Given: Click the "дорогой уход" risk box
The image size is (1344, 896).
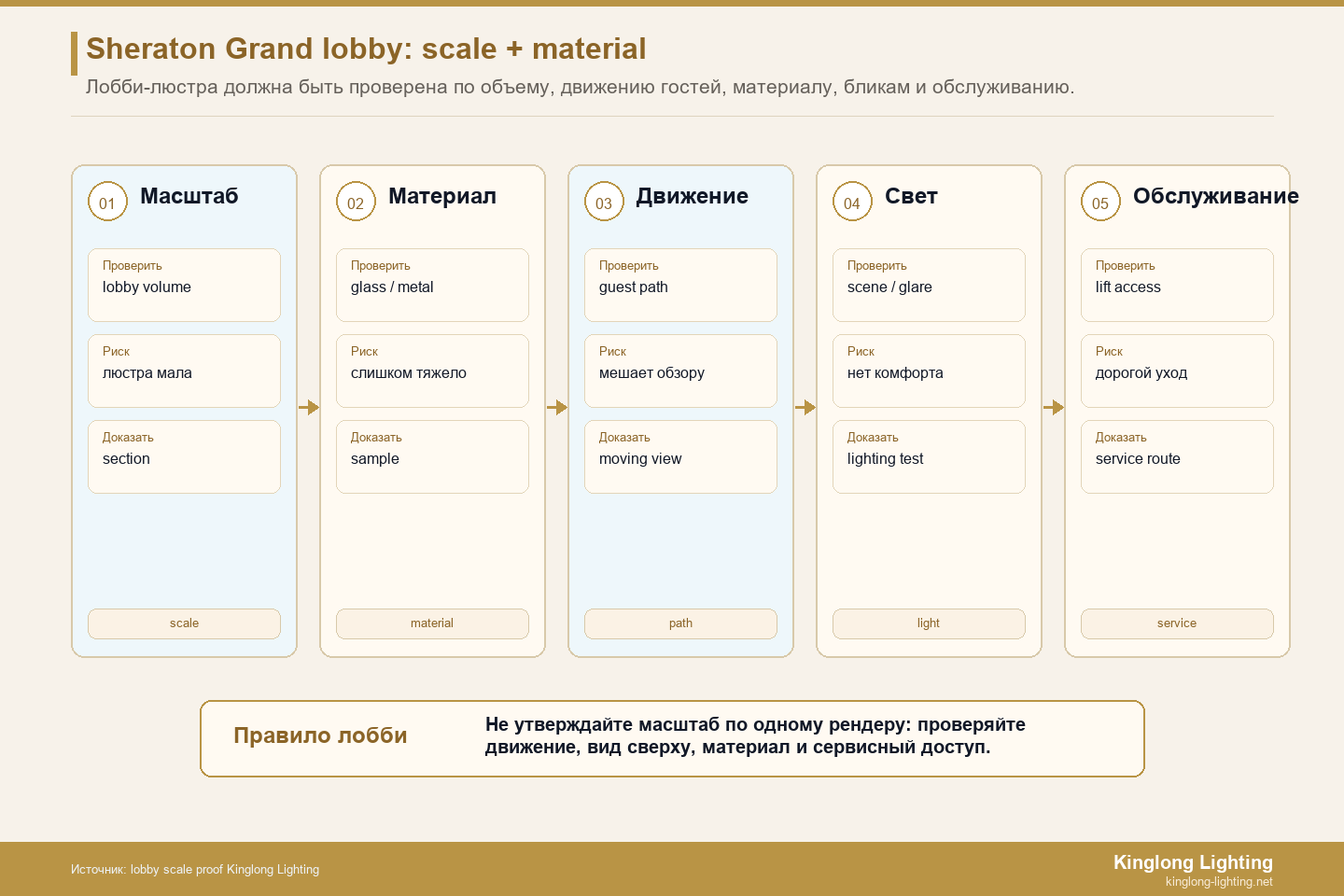Looking at the screenshot, I should click(x=1177, y=371).
